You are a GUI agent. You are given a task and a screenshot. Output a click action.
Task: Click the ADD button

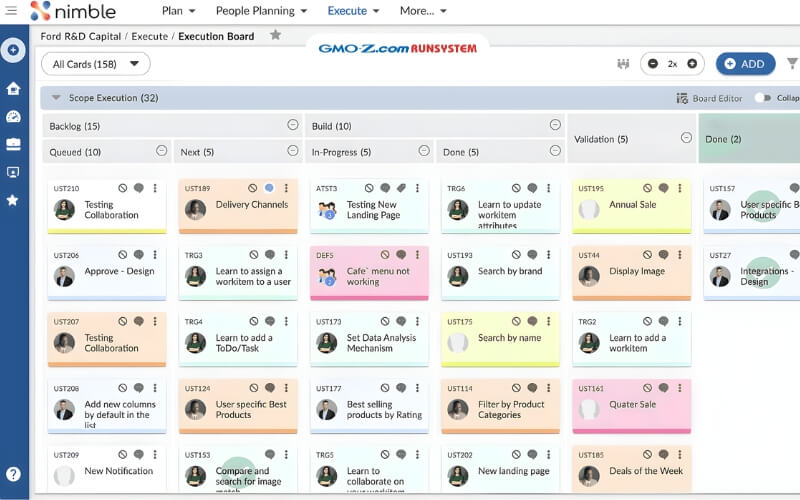point(745,64)
